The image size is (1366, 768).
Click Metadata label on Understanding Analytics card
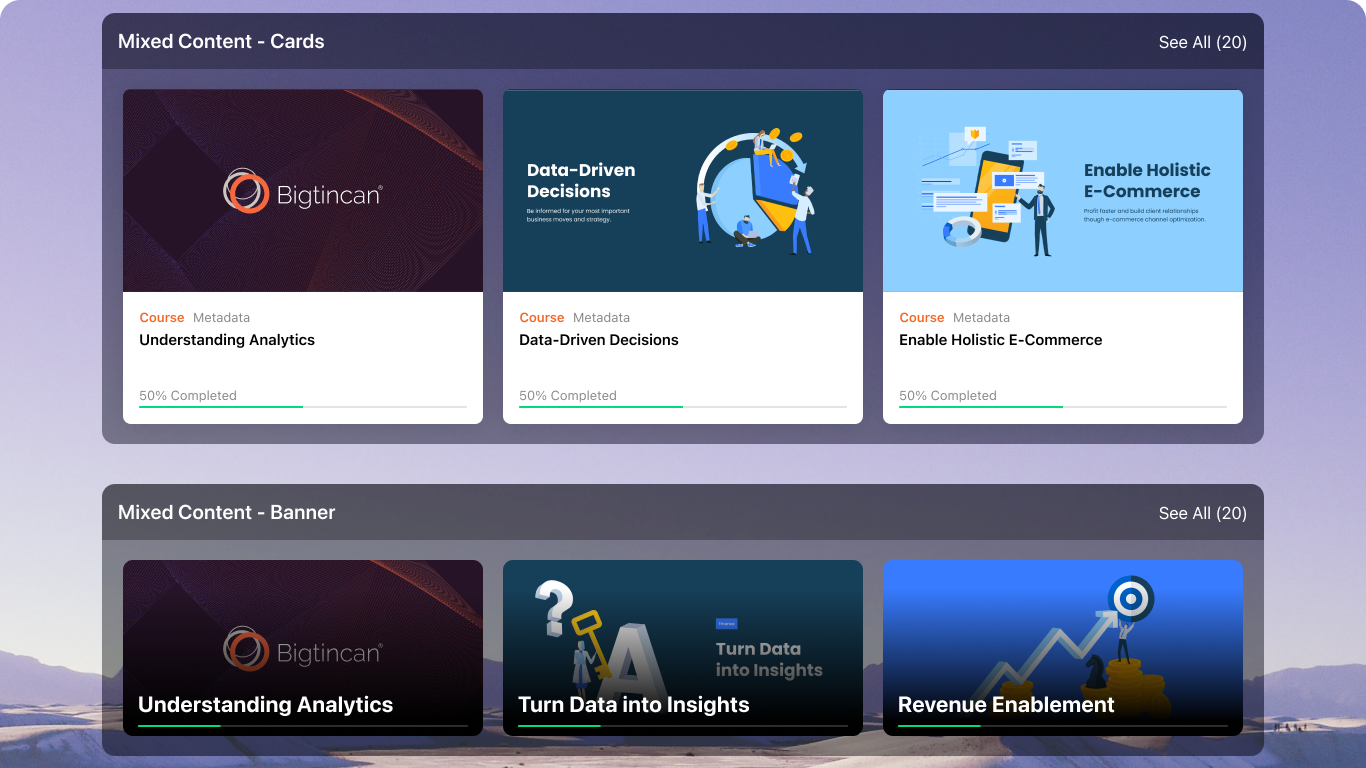[221, 318]
